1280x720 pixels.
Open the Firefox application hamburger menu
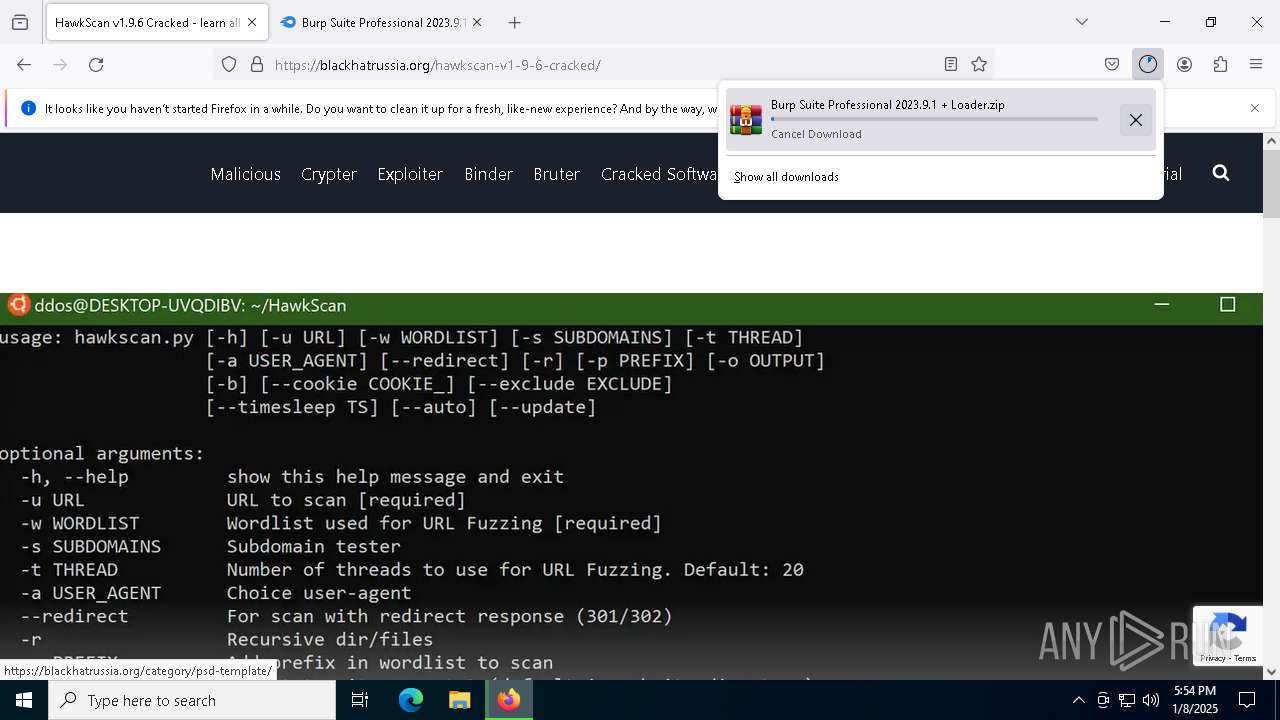(x=1256, y=65)
